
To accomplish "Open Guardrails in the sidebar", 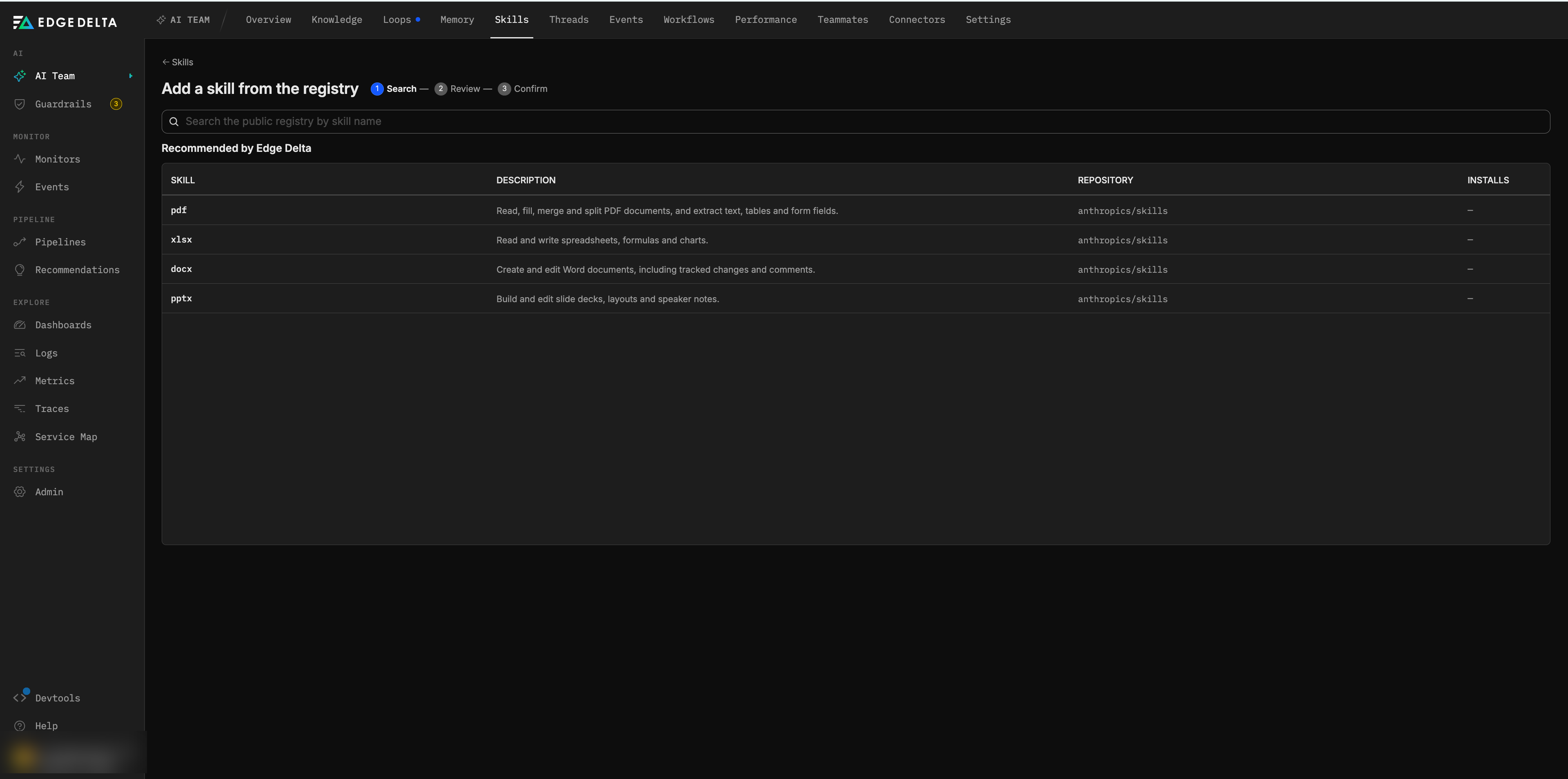I will pos(63,104).
